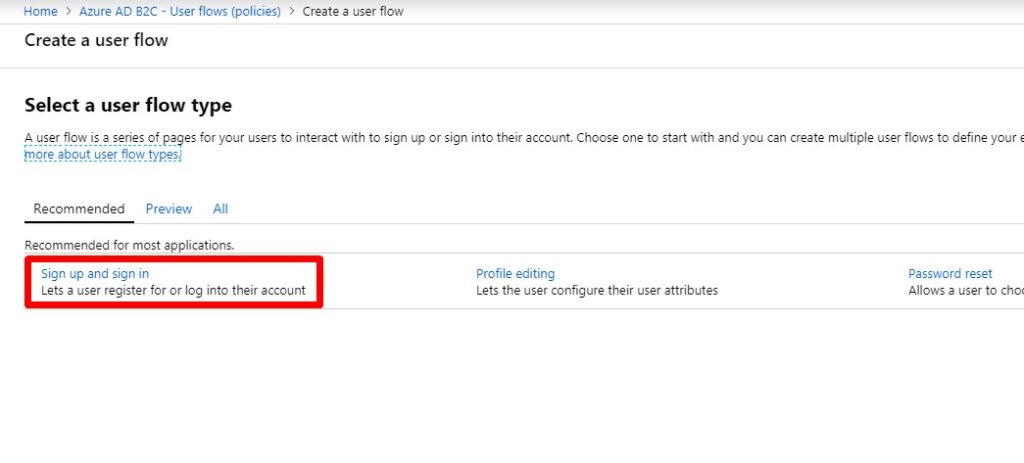Go to Home breadcrumb
Screen dimensions: 1024x463
pyautogui.click(x=40, y=11)
